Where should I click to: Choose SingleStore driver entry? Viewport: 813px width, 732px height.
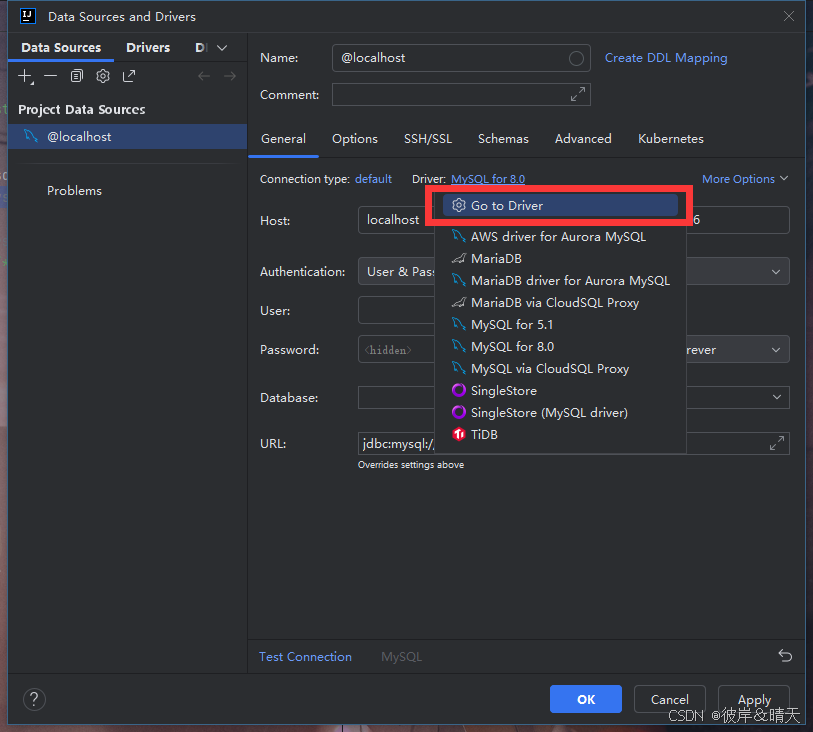[x=560, y=390]
